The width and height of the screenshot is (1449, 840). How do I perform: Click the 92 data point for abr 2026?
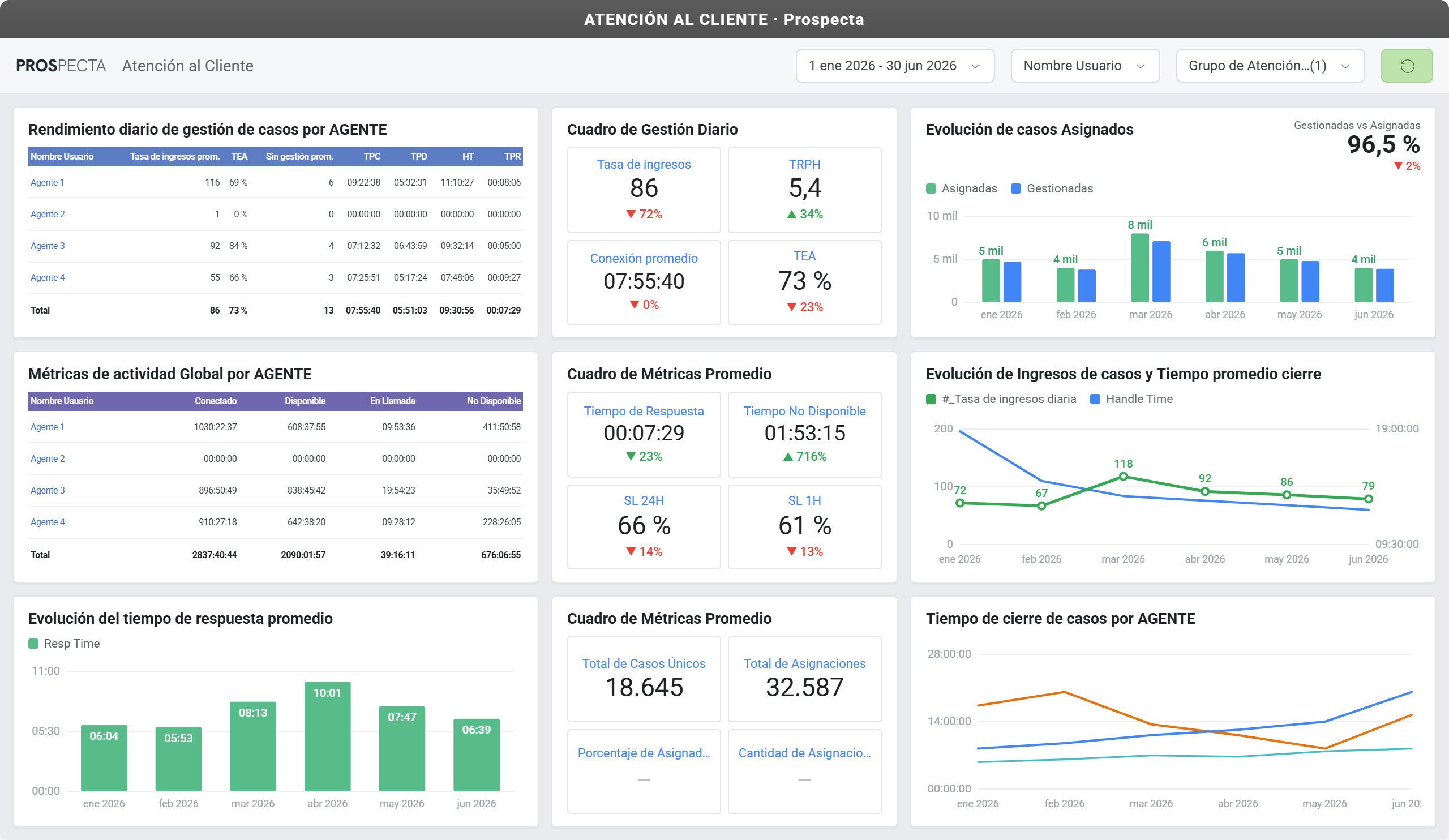click(x=1204, y=491)
